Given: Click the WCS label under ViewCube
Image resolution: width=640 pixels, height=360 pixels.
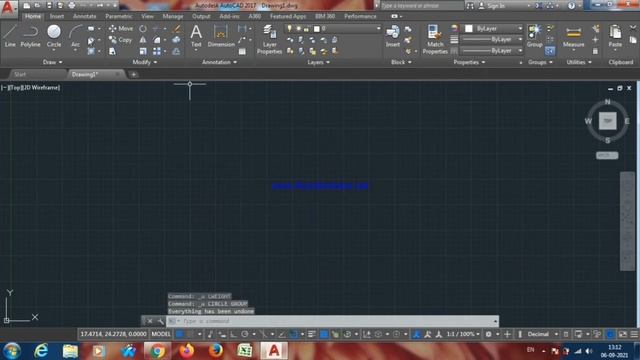Looking at the screenshot, I should [x=607, y=156].
